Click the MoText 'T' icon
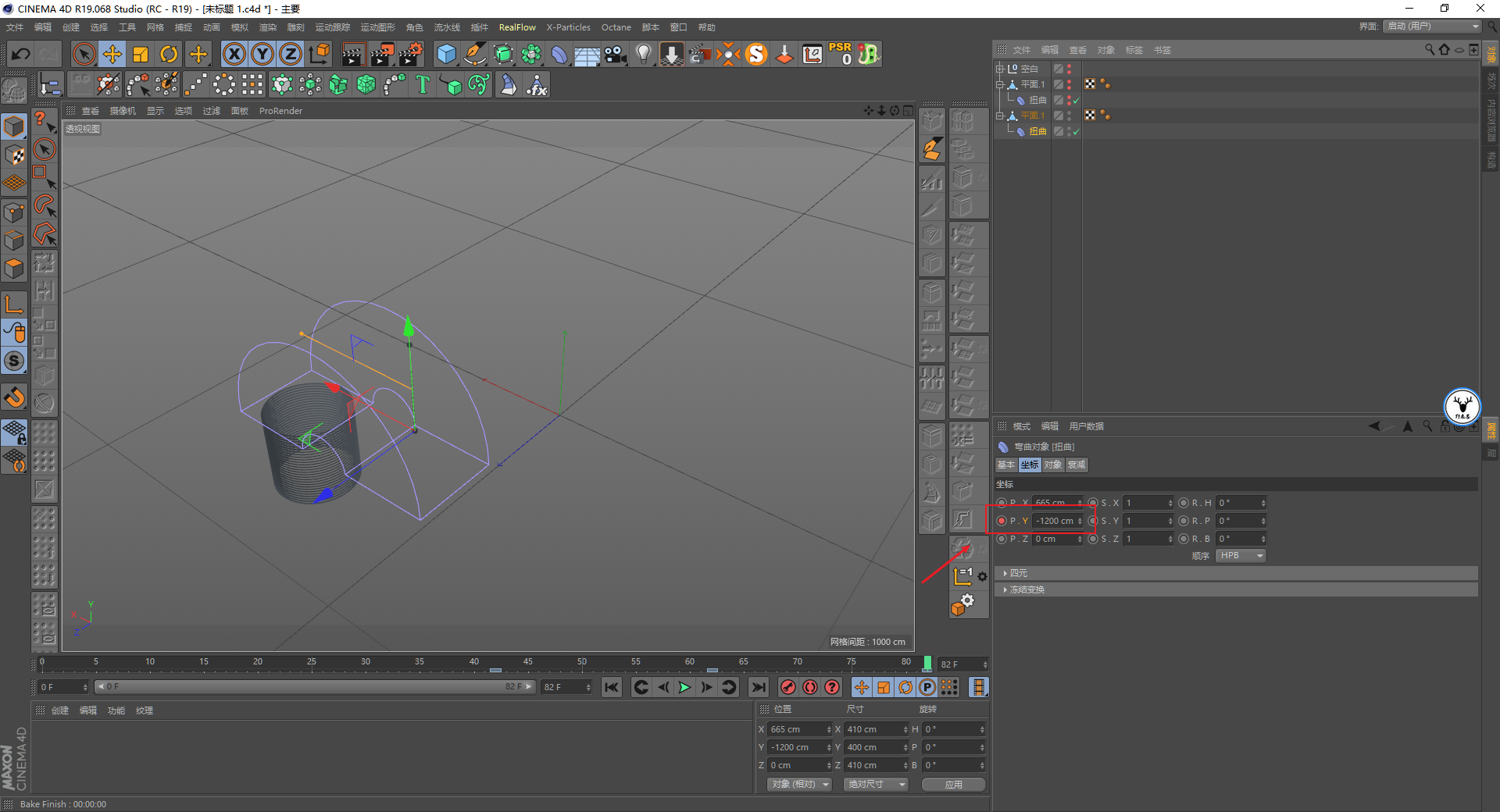Screen dimensions: 1500x812 tap(423, 84)
